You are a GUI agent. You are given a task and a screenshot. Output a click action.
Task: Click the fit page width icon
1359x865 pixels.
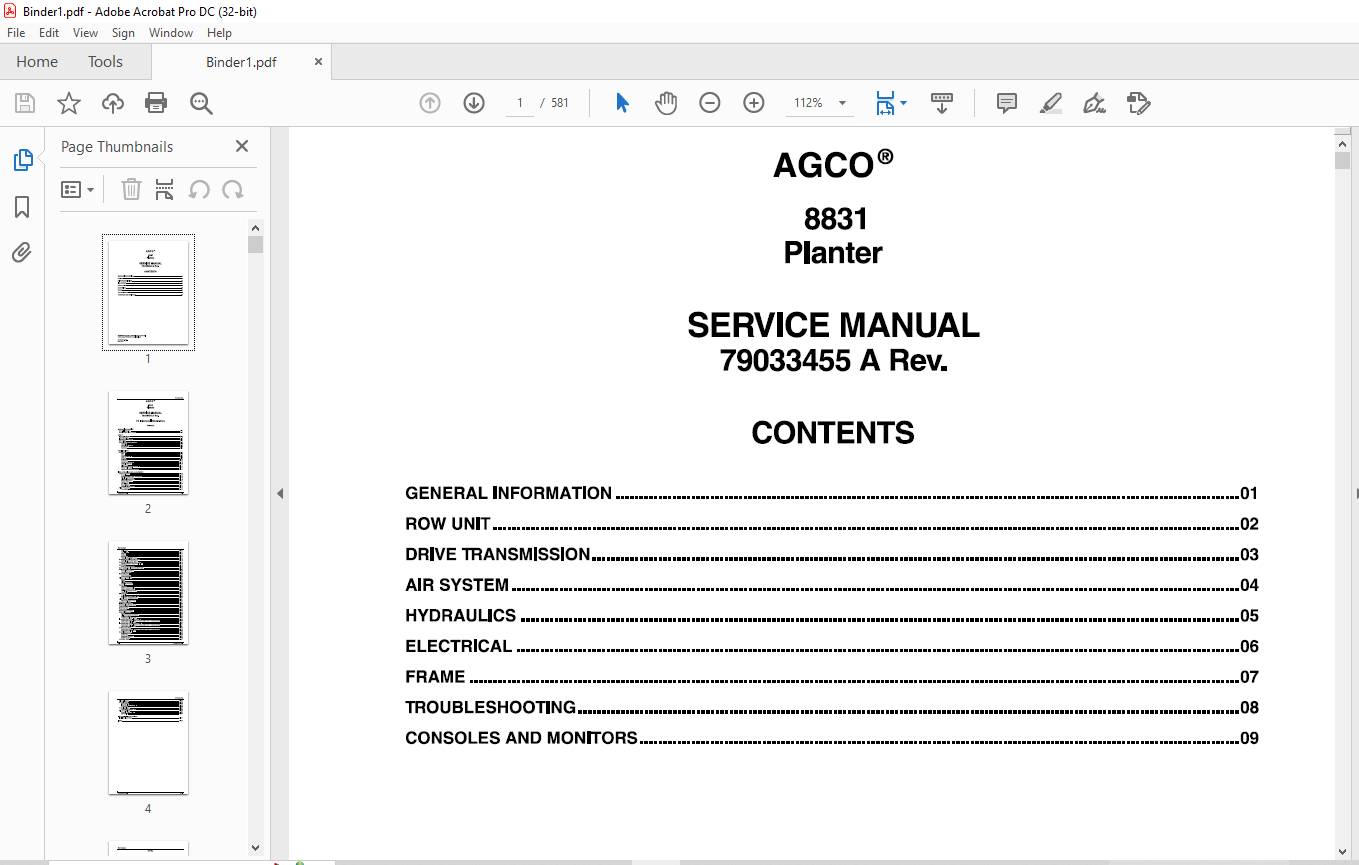tap(885, 103)
